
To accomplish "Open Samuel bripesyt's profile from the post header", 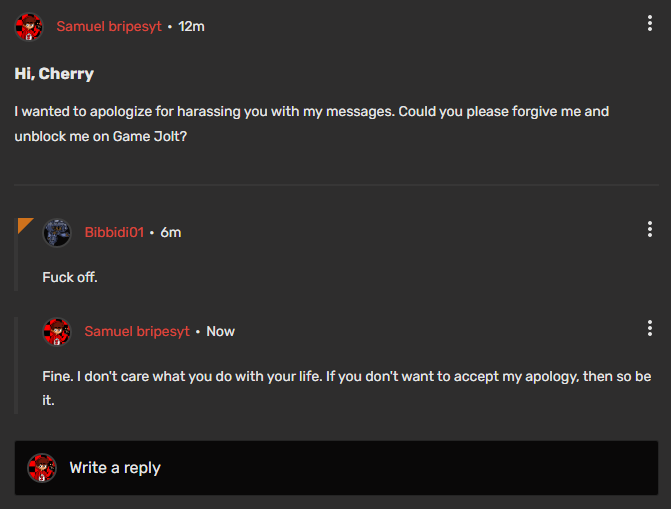I will [x=109, y=26].
